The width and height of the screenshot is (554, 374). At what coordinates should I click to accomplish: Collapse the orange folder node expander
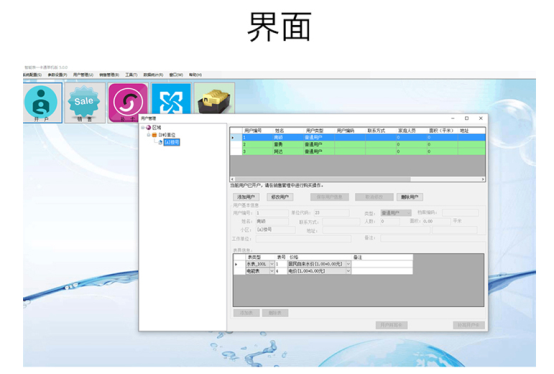pyautogui.click(x=148, y=135)
